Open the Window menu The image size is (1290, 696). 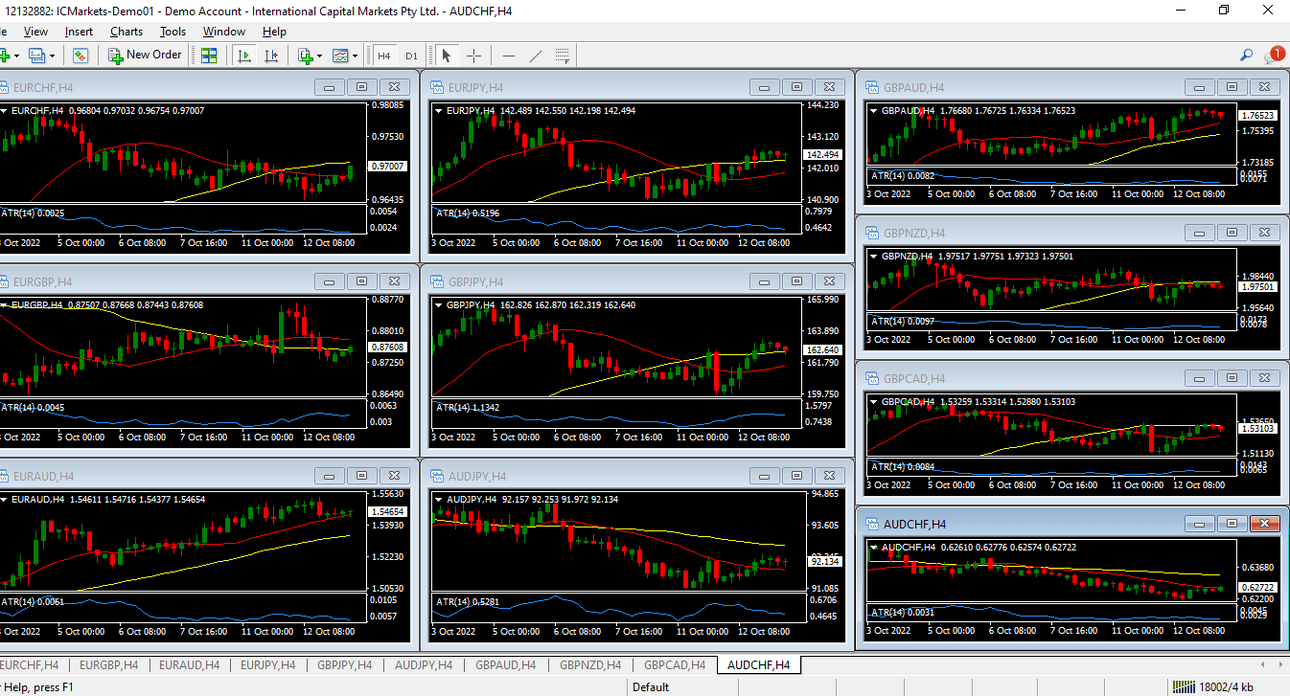224,31
